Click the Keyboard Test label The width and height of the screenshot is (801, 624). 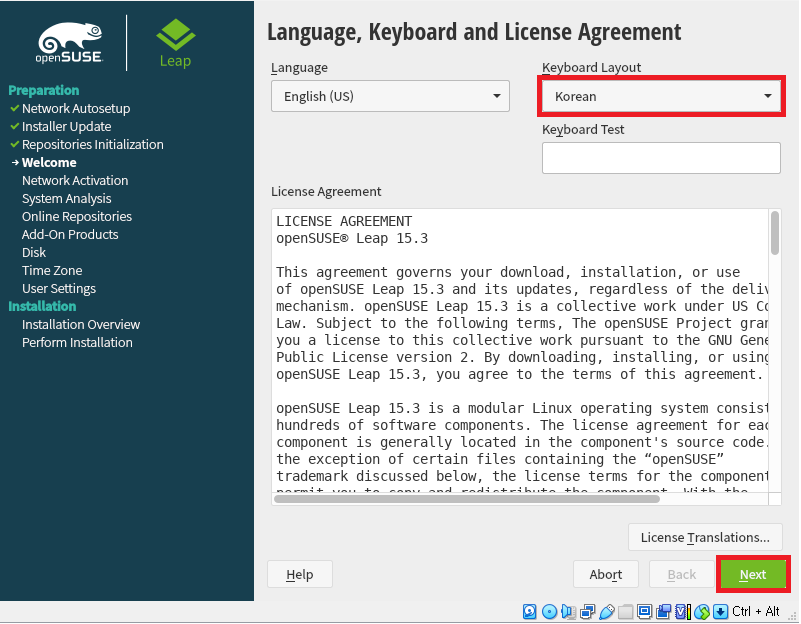tap(583, 130)
